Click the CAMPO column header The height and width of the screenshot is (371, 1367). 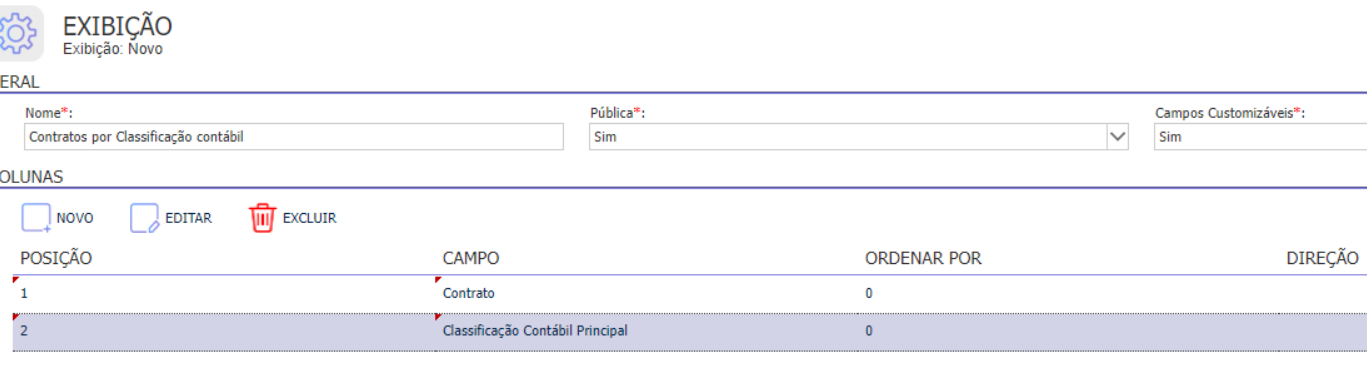click(x=471, y=259)
